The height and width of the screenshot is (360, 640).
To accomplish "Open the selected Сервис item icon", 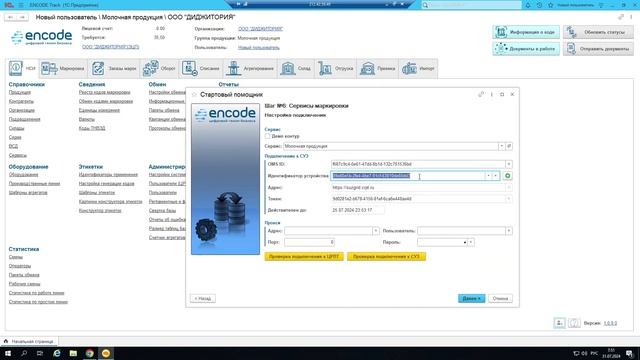I will pos(509,146).
